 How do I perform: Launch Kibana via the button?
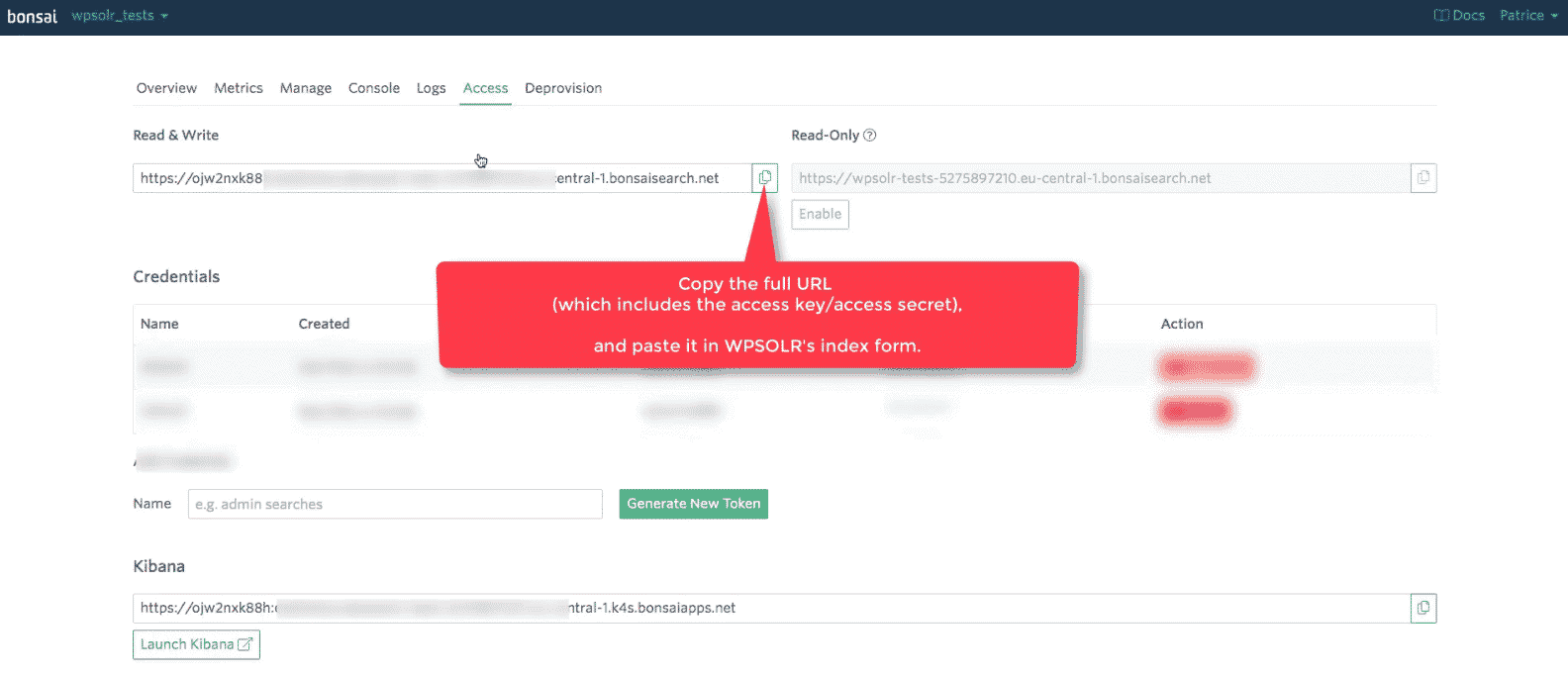click(196, 644)
